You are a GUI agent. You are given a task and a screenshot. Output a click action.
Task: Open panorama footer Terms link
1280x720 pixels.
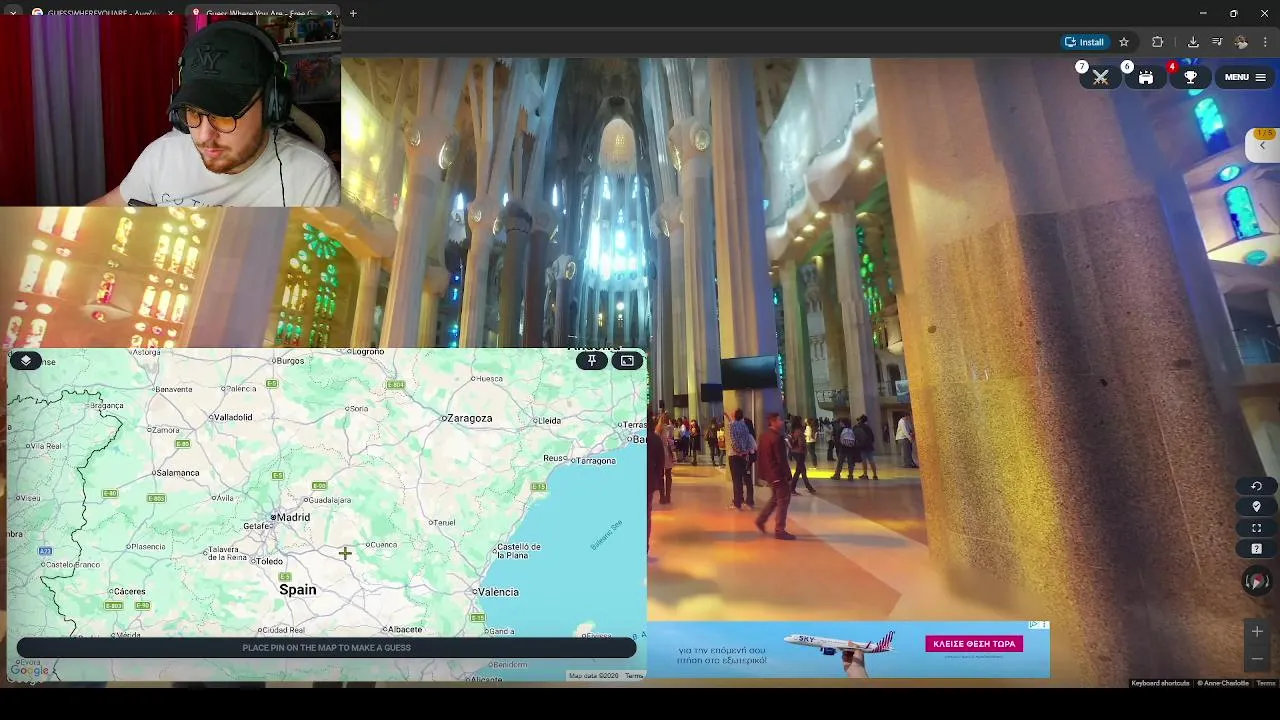click(x=1266, y=683)
